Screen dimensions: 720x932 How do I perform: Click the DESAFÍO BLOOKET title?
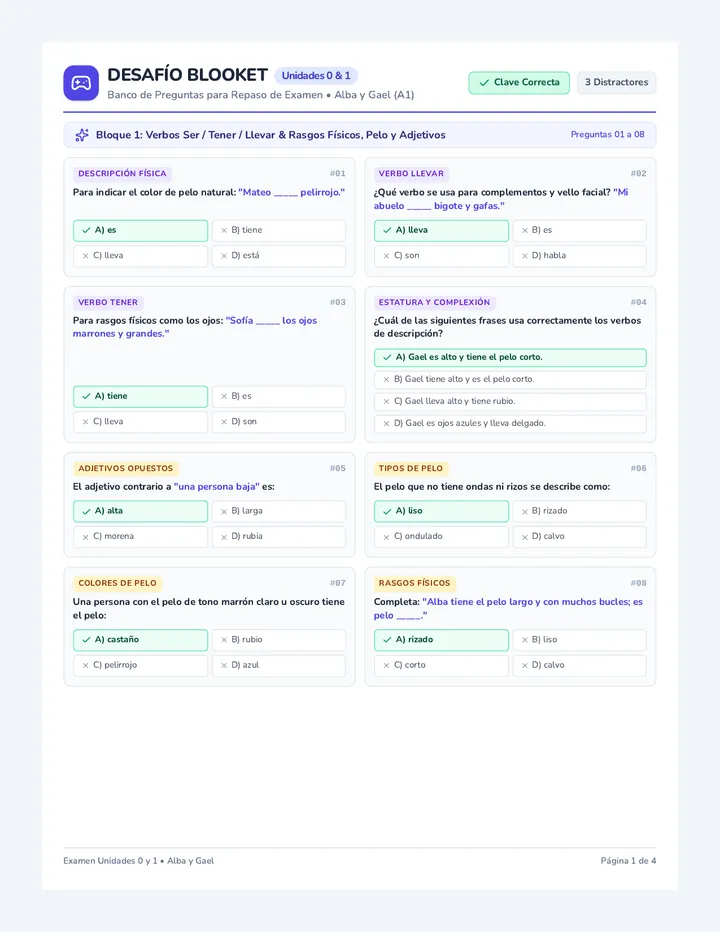pyautogui.click(x=187, y=75)
